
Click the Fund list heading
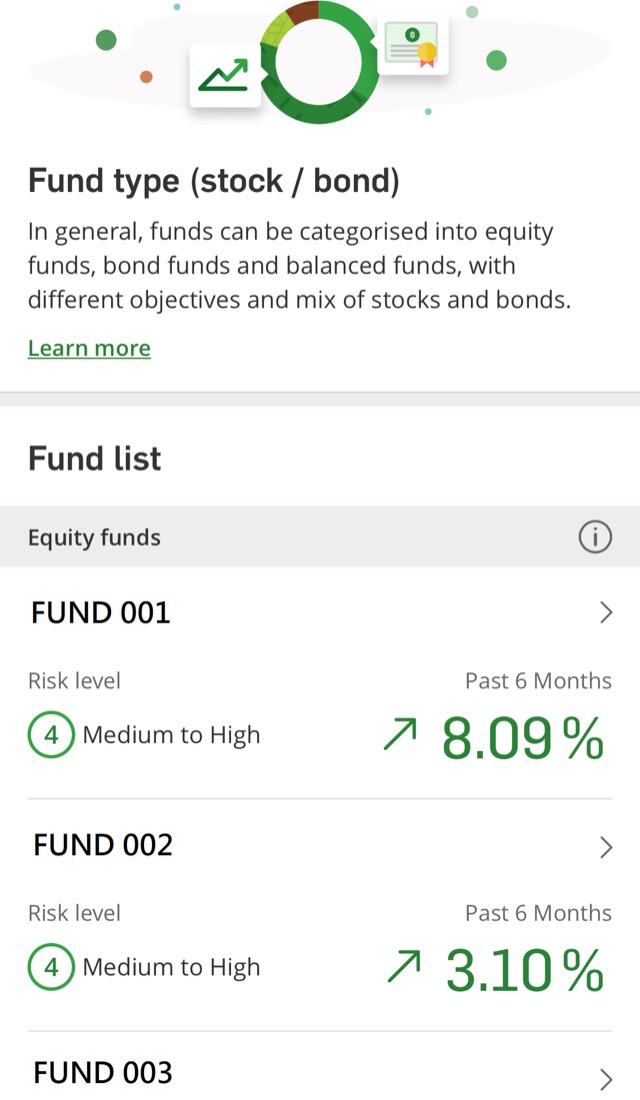coord(94,458)
